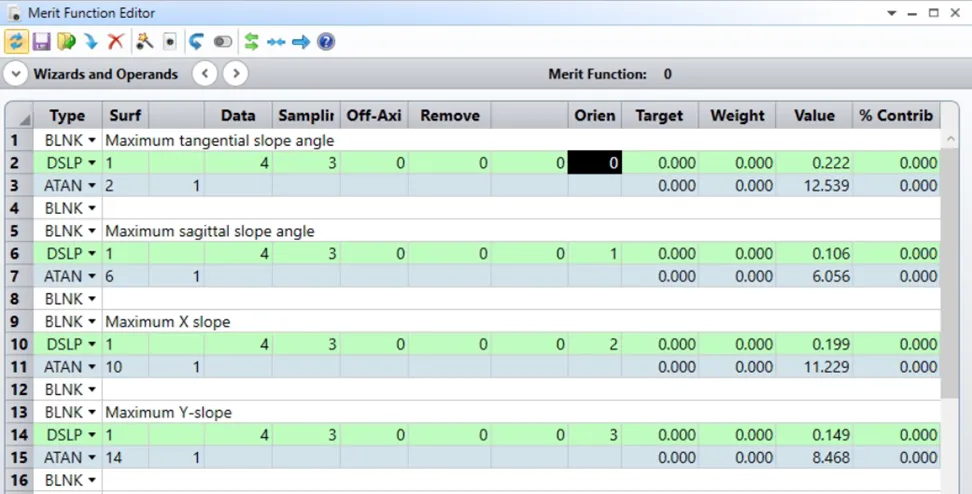Select the highlighted Orien cell in row 2
This screenshot has width=972, height=494.
pos(594,163)
